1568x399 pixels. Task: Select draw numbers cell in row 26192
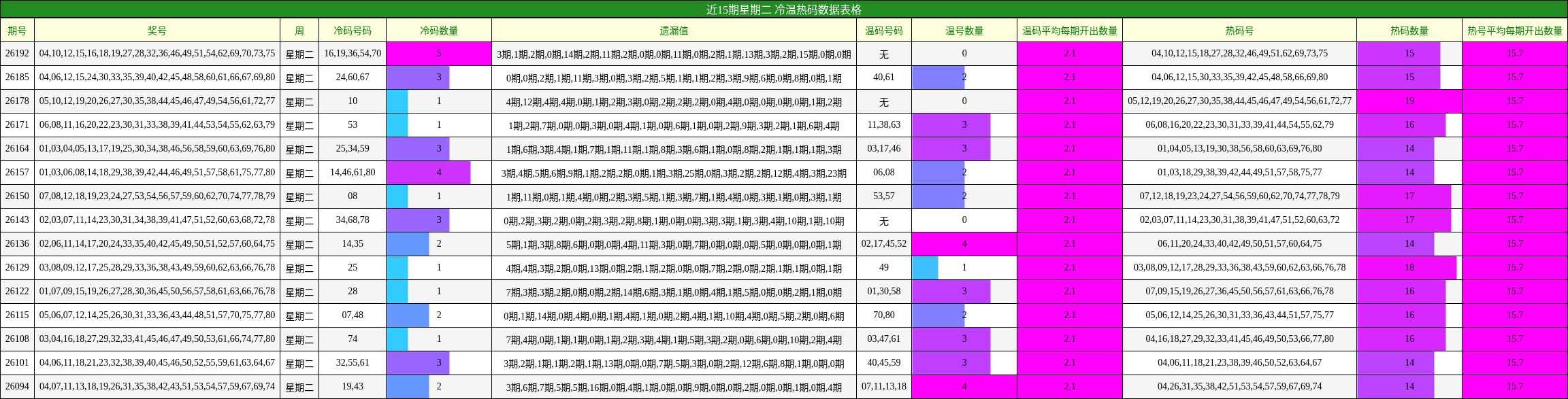point(157,54)
